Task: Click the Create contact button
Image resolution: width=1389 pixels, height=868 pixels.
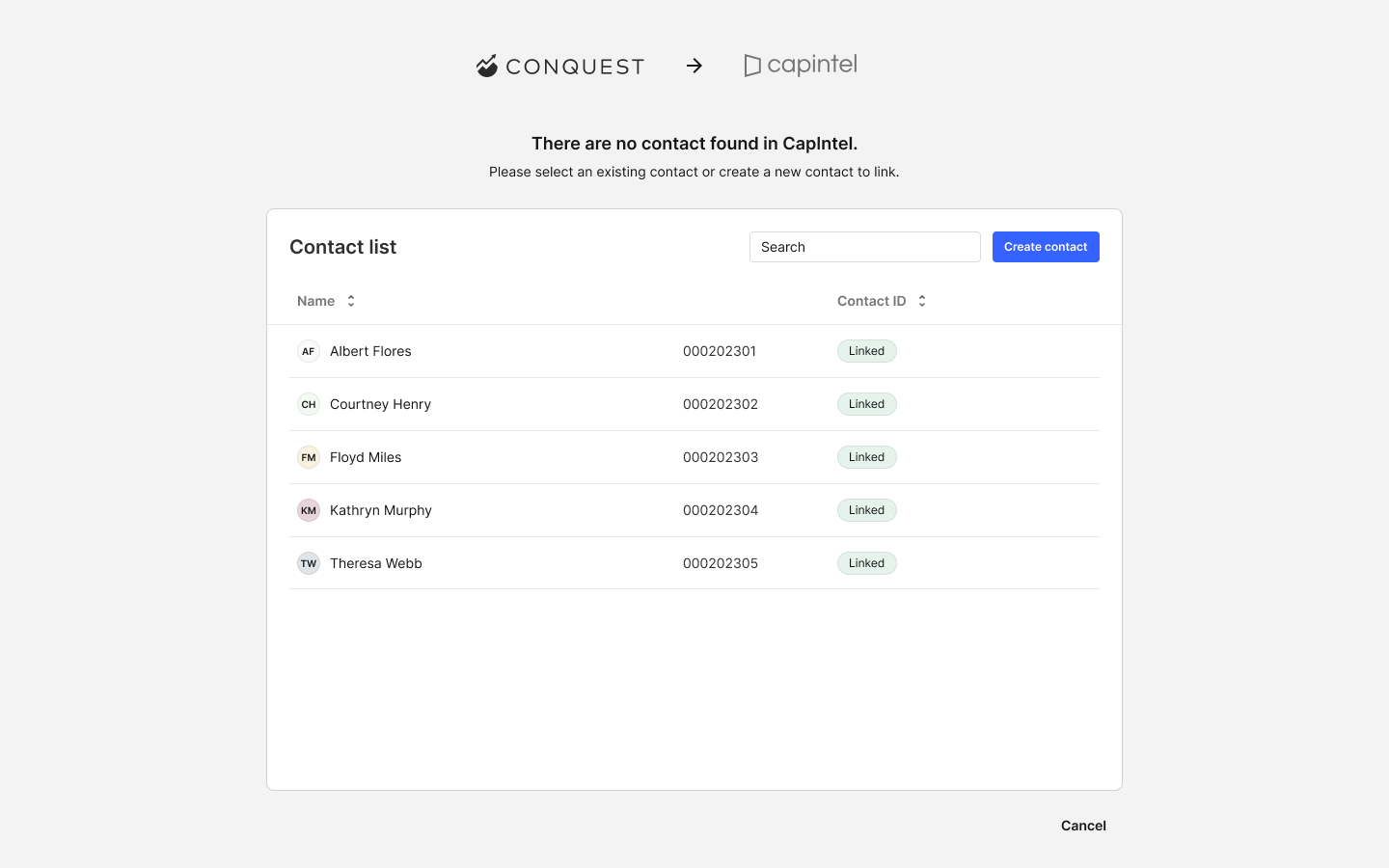Action: [x=1046, y=247]
